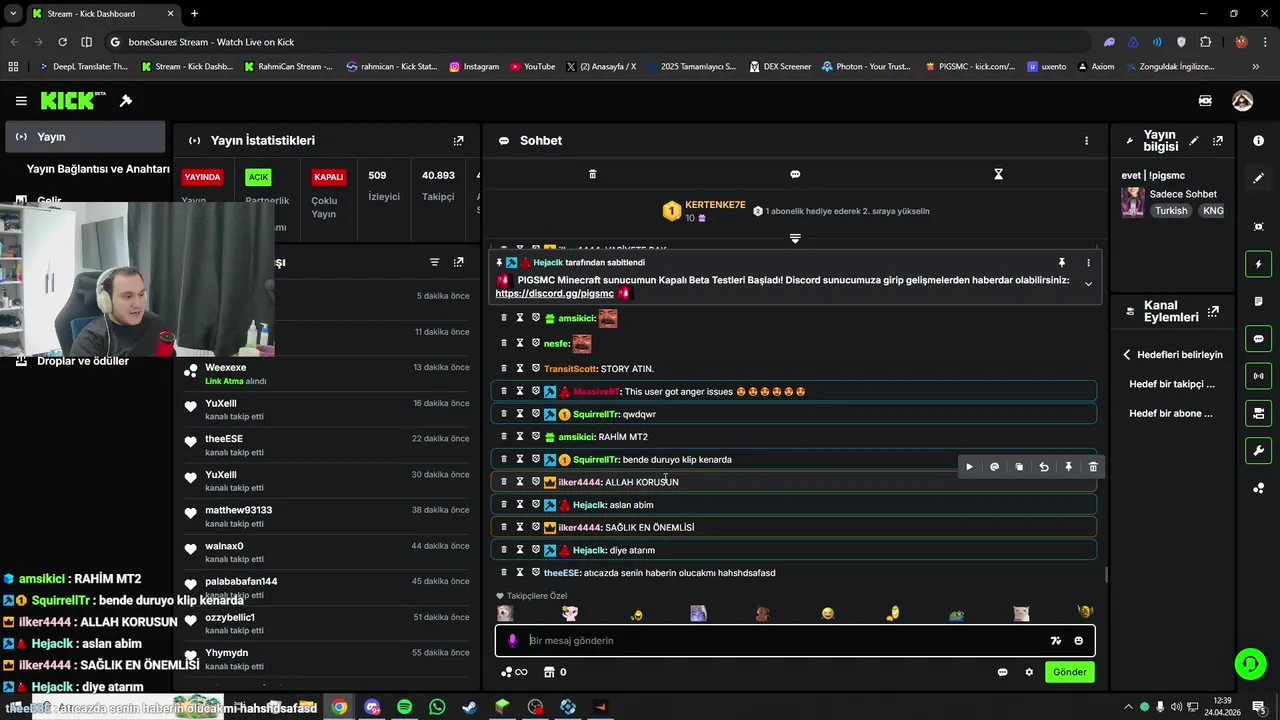1280x720 pixels.
Task: Click the moderator tool icon beside KICK logo
Action: pos(126,101)
